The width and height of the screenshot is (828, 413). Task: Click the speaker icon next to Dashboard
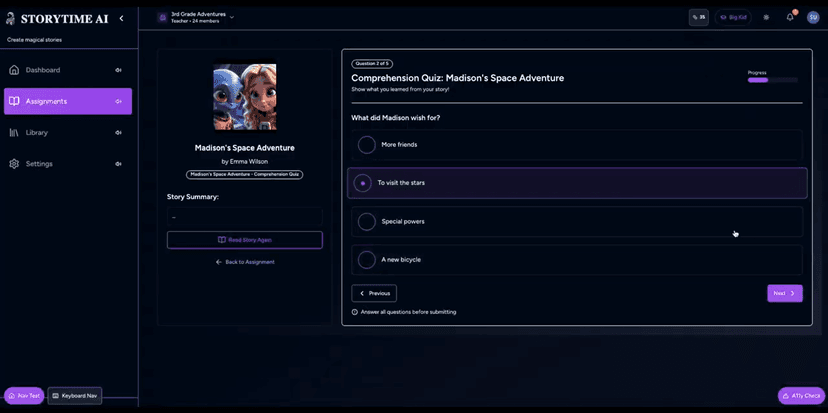[x=118, y=70]
